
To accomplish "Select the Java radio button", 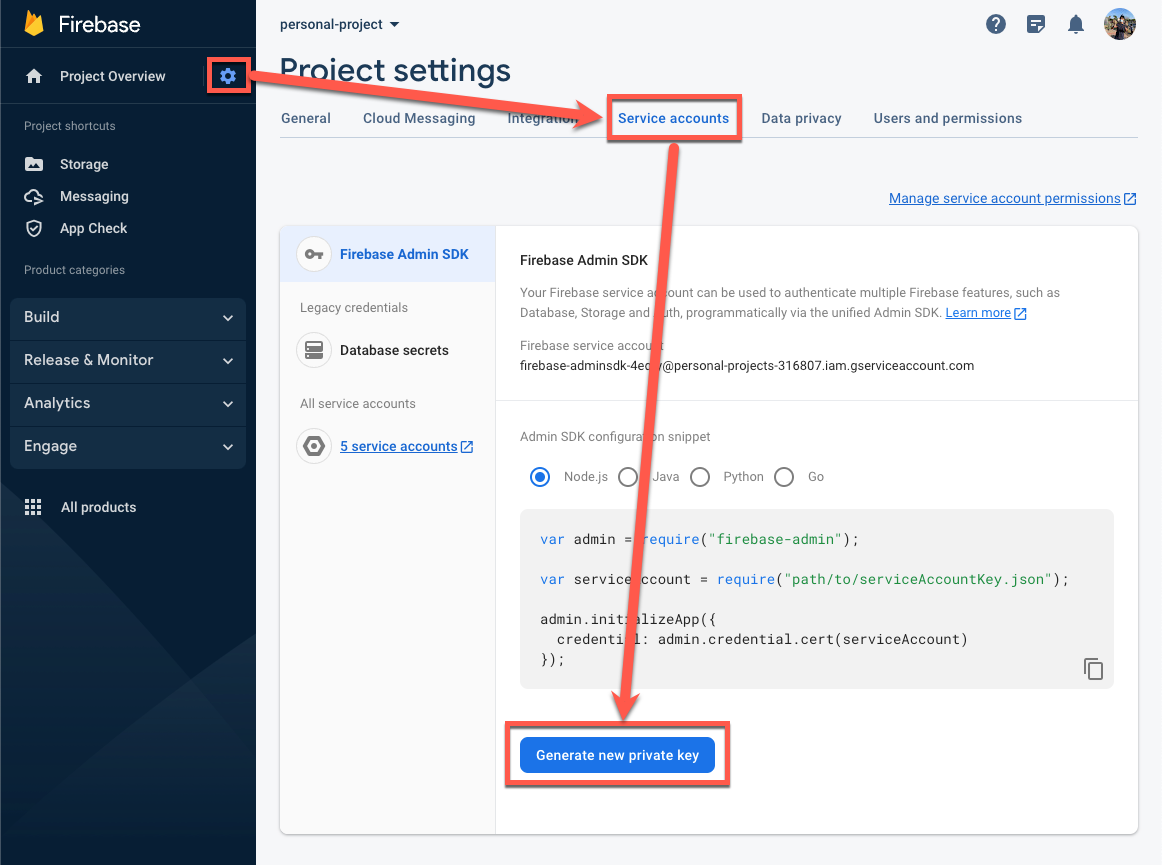I will (628, 477).
